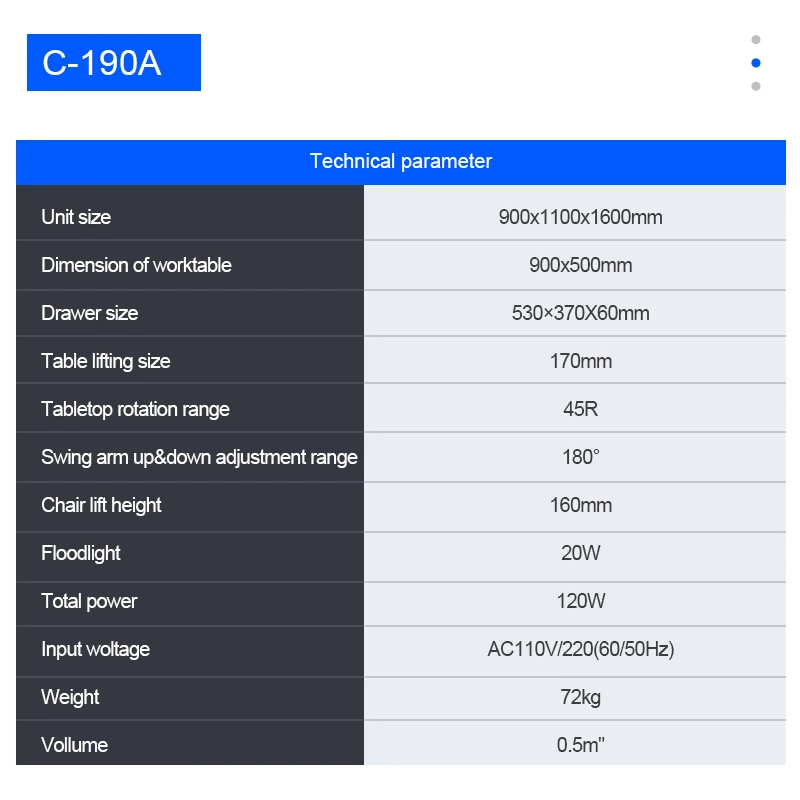Click the C-190A model badge
Viewport: 800px width, 800px height.
tap(113, 63)
